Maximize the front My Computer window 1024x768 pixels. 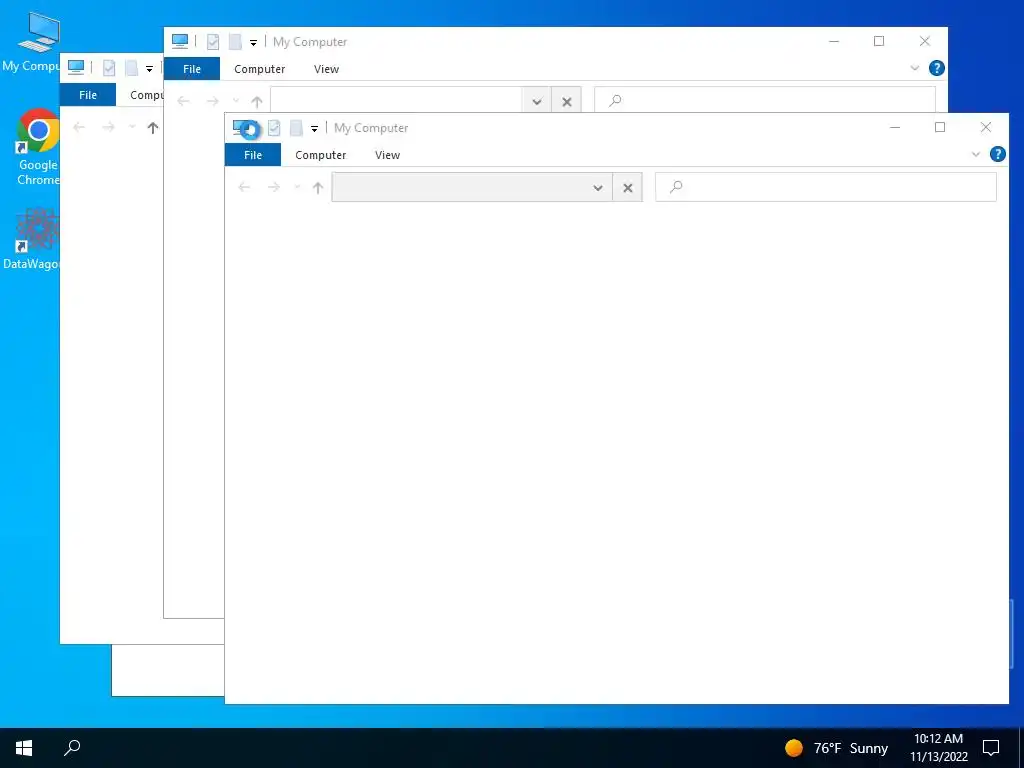pos(940,127)
